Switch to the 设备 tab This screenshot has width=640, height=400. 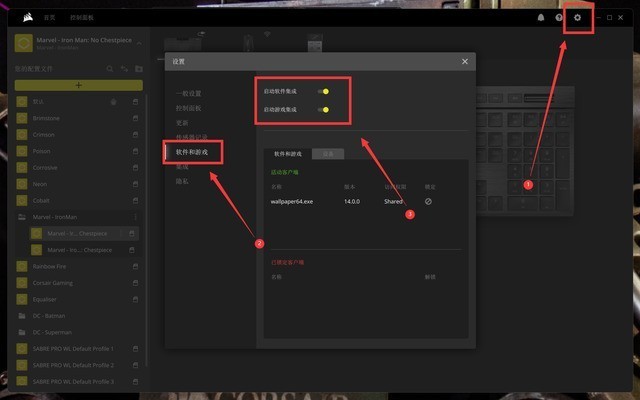(x=328, y=154)
